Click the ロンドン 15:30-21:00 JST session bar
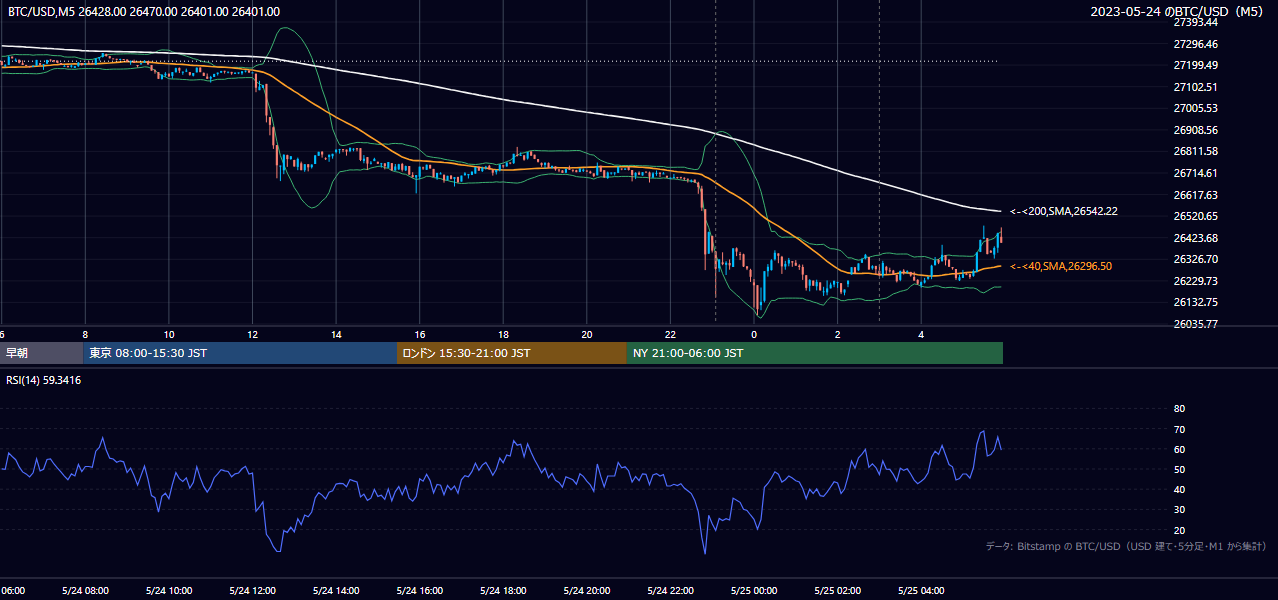 pos(512,353)
